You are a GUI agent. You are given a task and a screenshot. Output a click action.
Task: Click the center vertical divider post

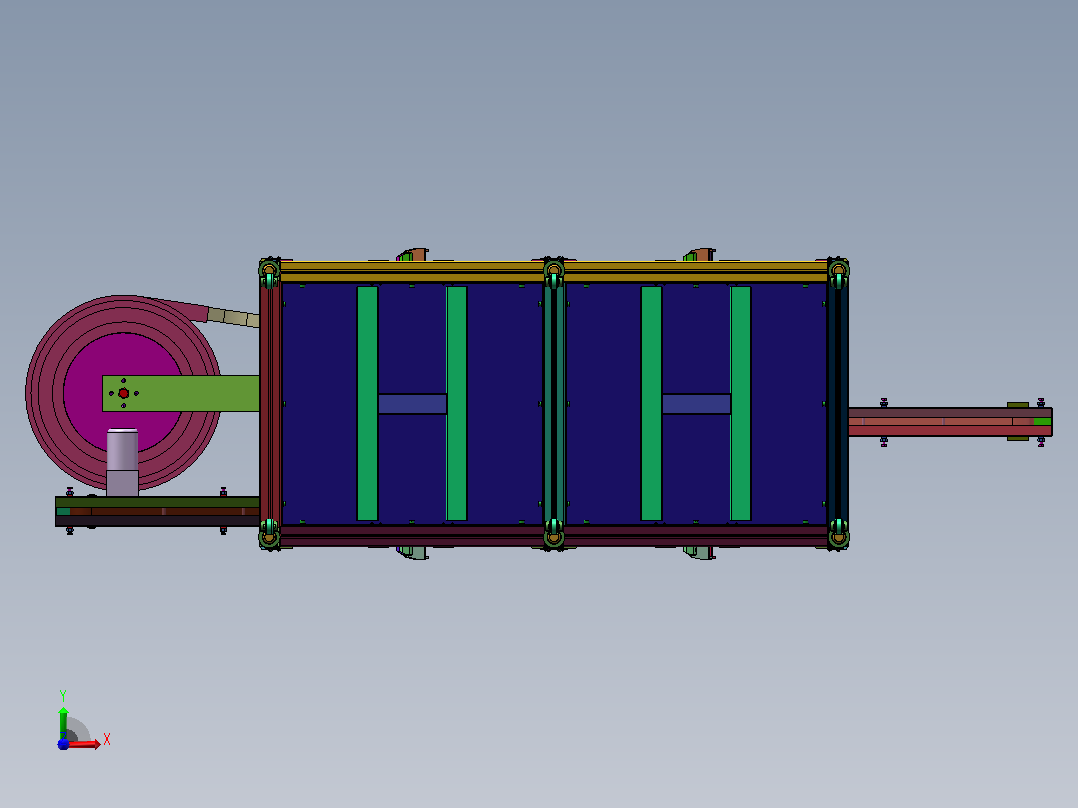[x=554, y=404]
